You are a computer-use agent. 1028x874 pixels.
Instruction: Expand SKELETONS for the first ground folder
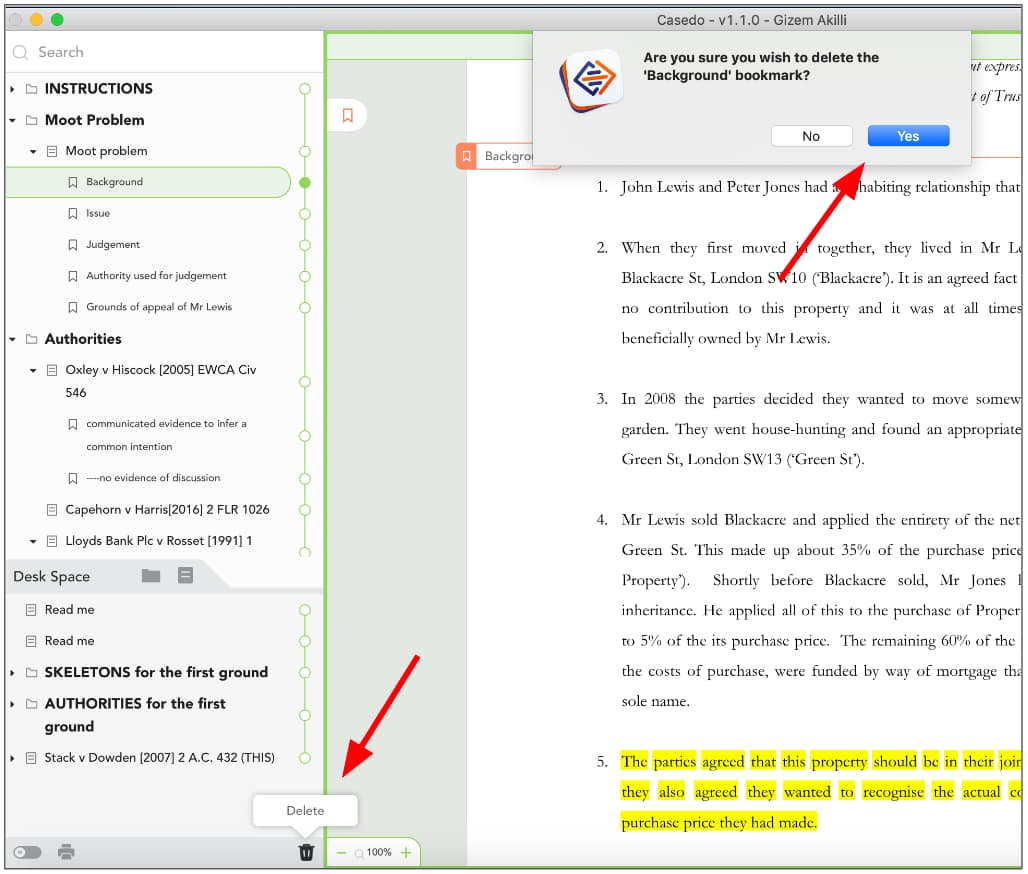click(12, 673)
